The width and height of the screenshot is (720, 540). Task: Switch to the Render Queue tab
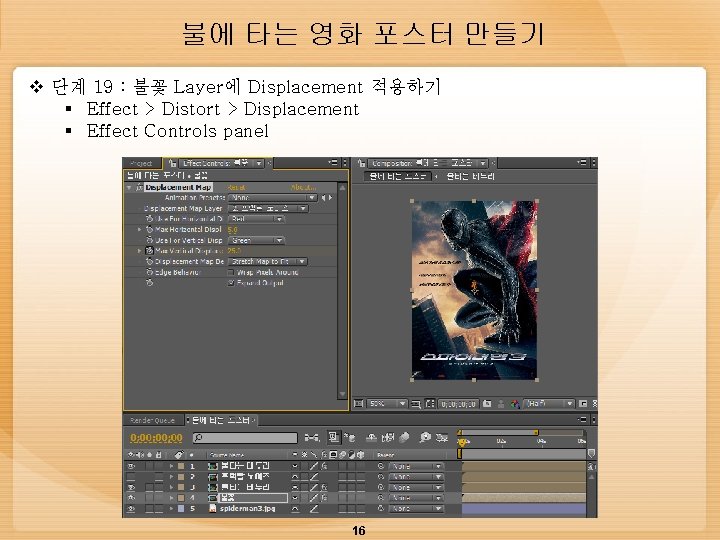pos(154,420)
